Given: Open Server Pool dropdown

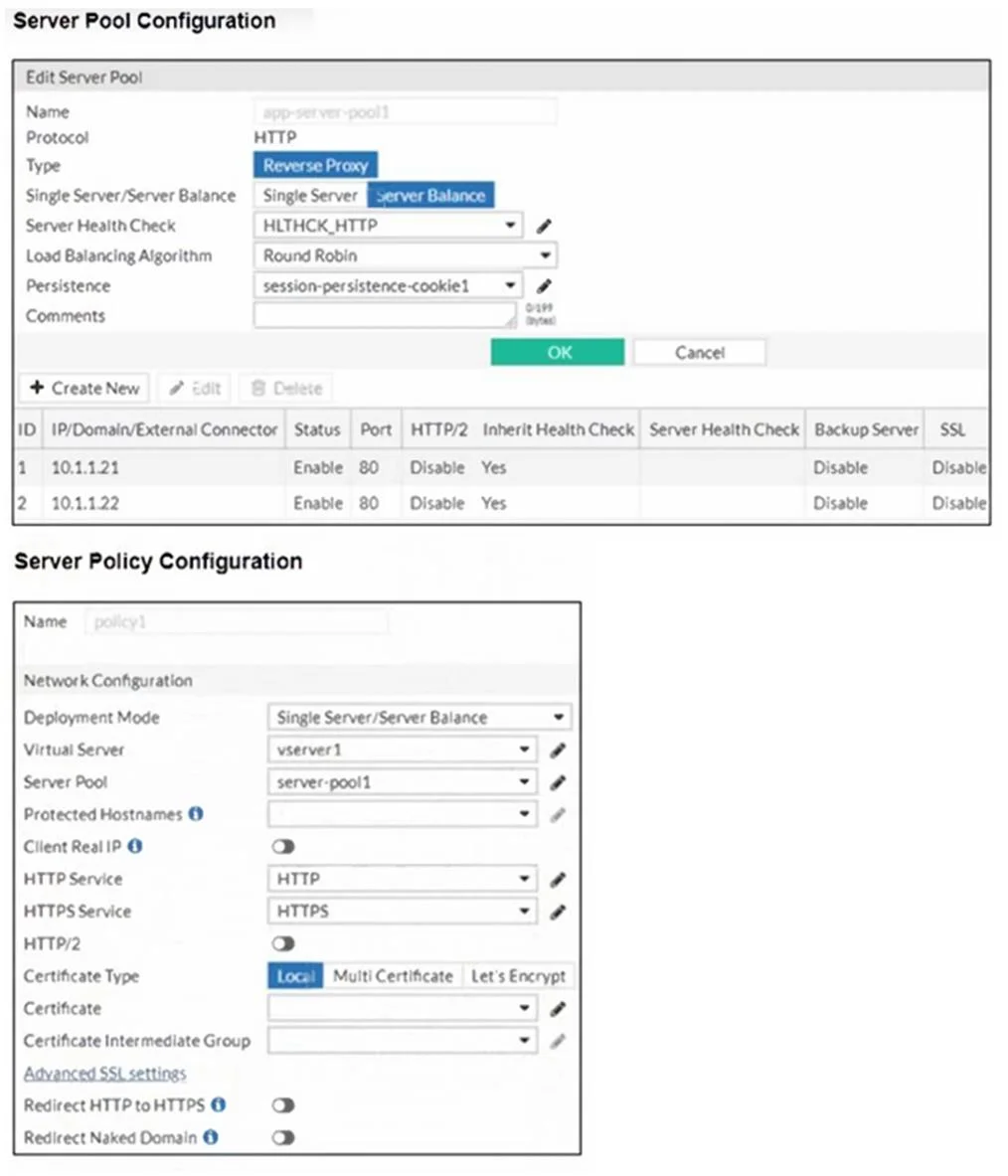Looking at the screenshot, I should click(x=402, y=782).
